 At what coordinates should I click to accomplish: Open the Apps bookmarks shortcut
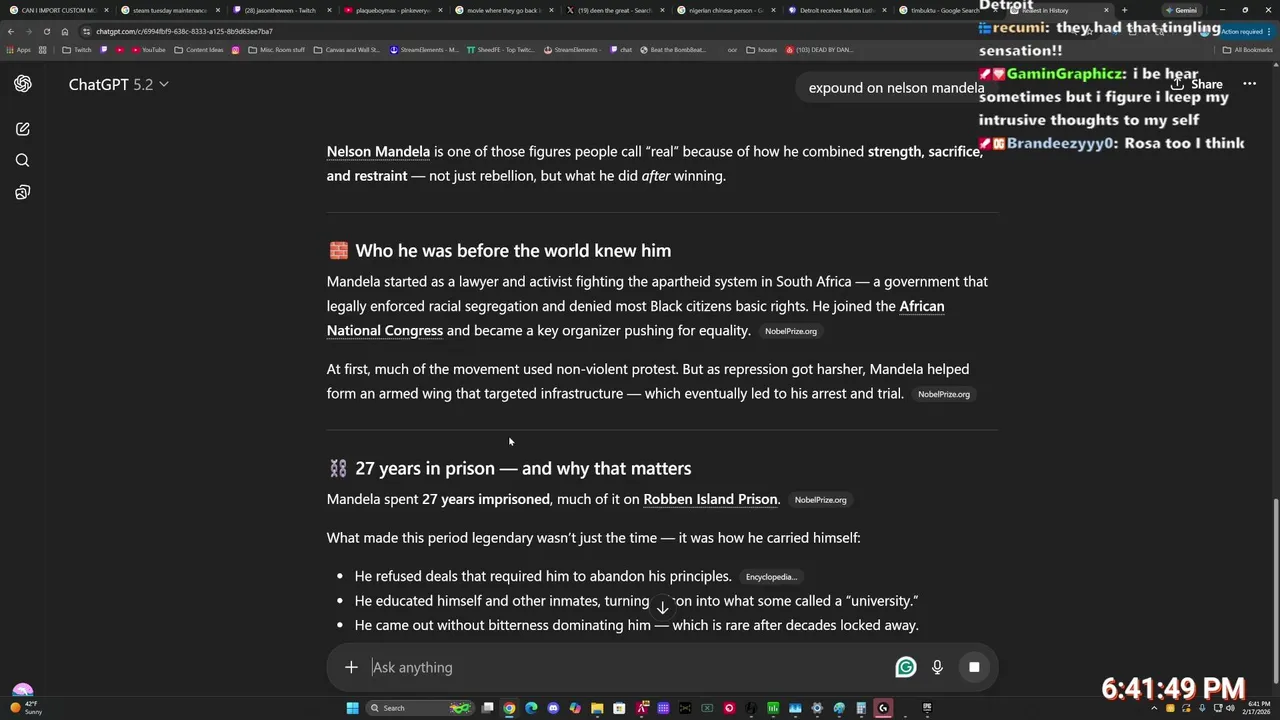18,49
